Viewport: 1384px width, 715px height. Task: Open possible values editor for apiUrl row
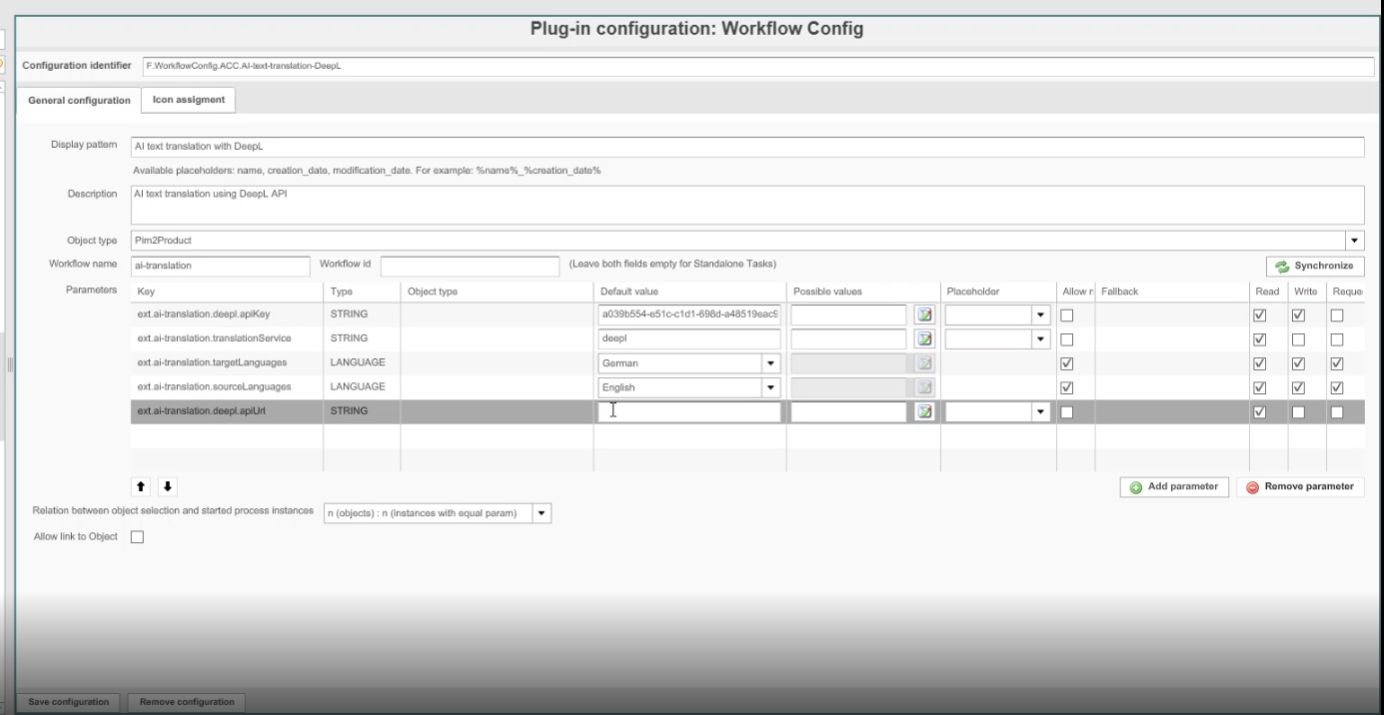(x=925, y=411)
